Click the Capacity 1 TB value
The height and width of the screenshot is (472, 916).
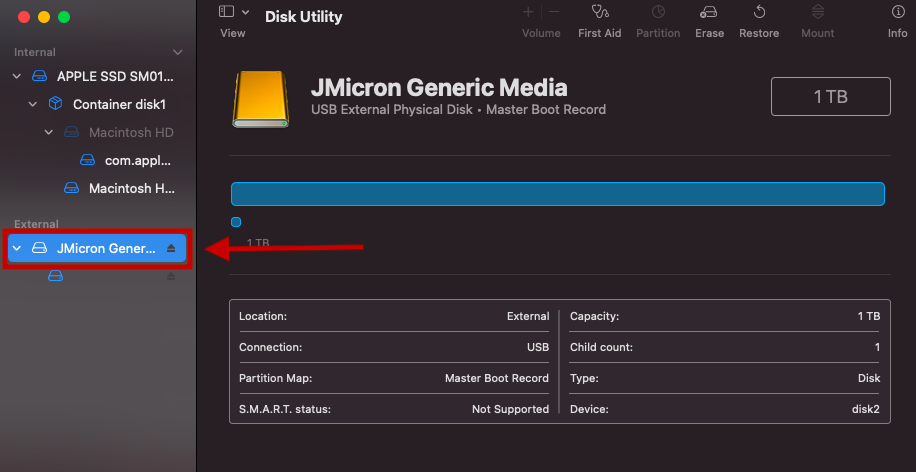click(869, 317)
